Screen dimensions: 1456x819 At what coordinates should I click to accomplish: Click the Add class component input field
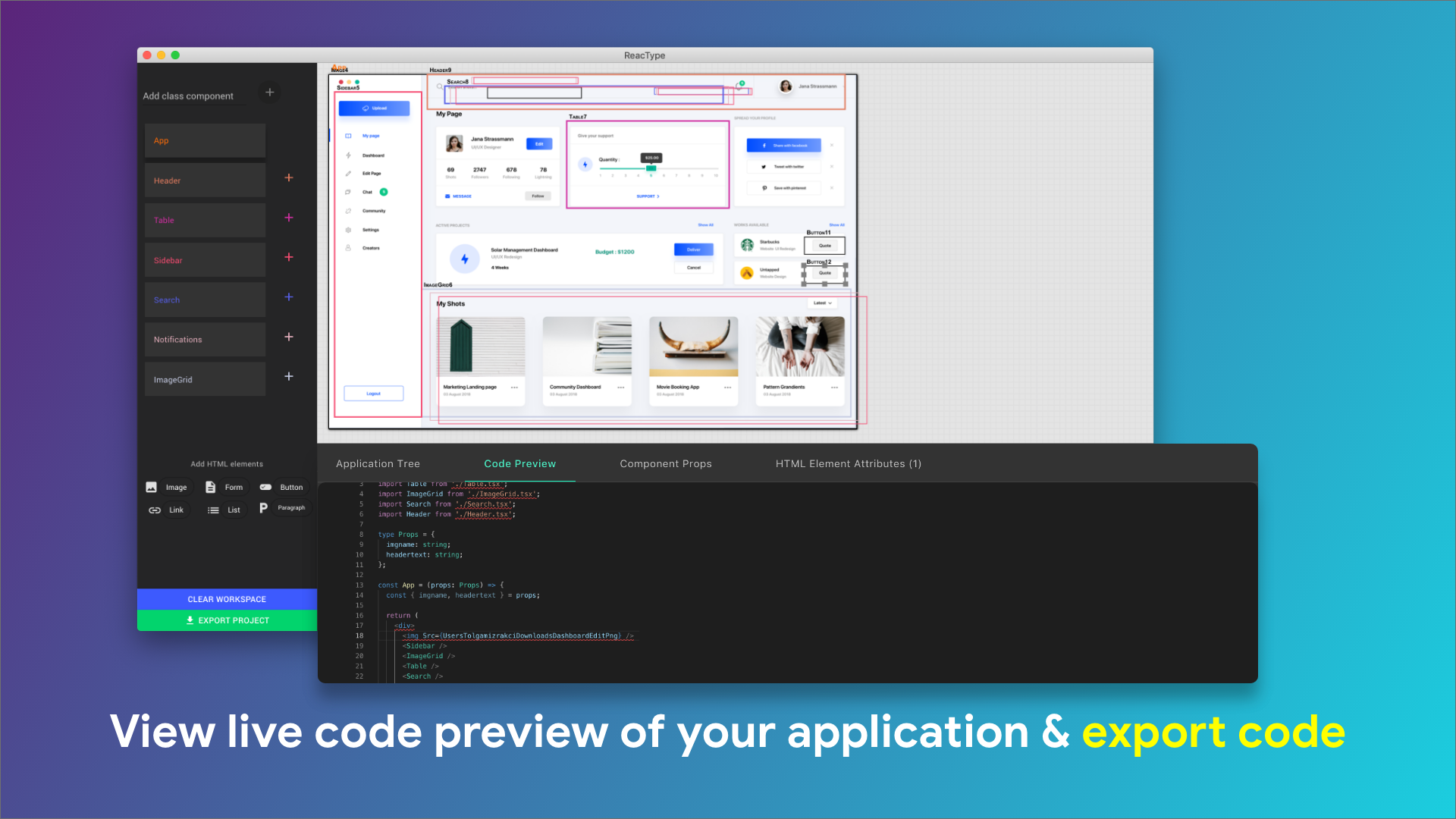[194, 96]
